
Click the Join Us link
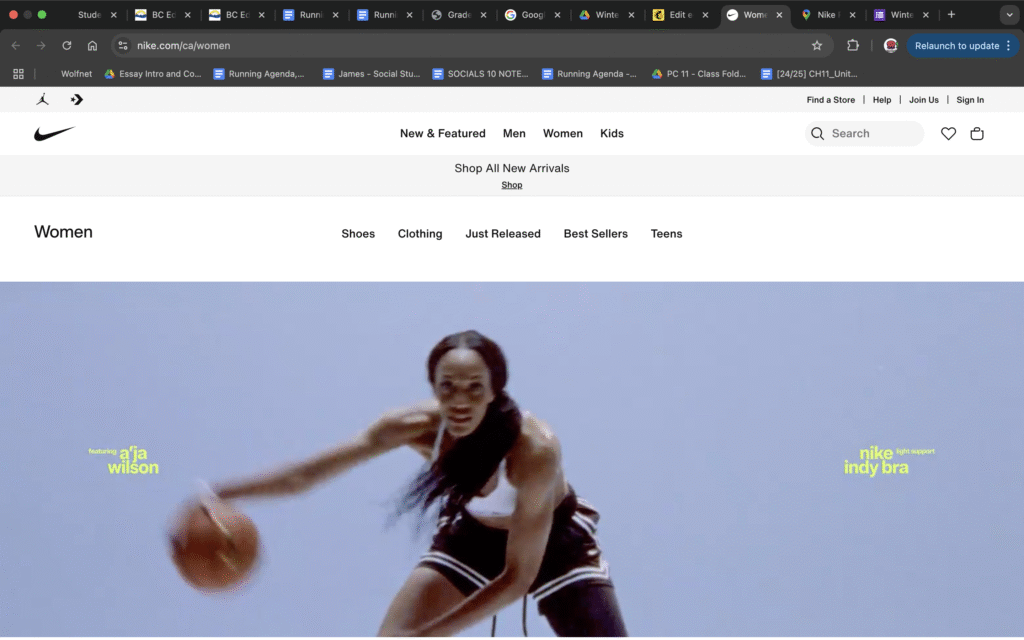coord(923,100)
